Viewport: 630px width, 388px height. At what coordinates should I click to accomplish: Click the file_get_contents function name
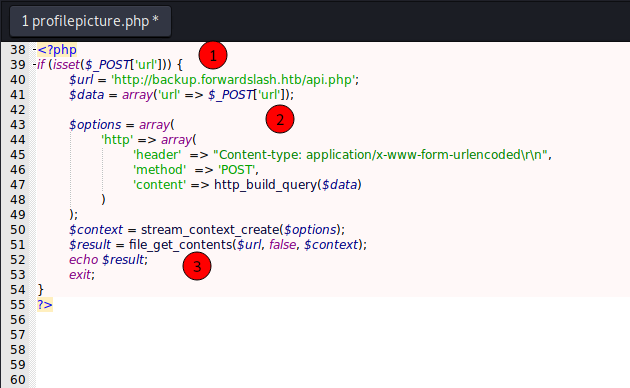tap(181, 245)
